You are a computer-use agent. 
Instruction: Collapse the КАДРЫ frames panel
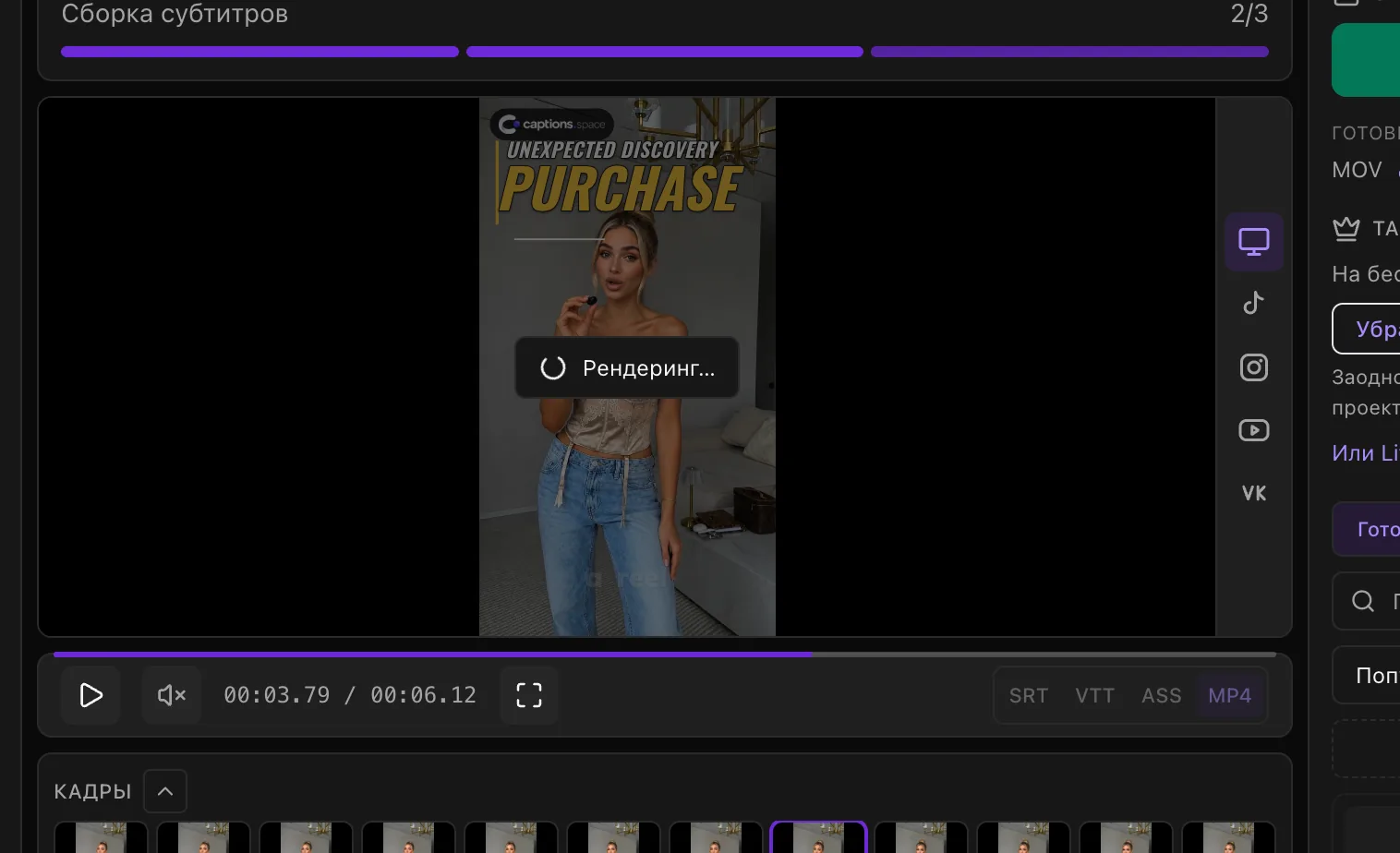[165, 791]
